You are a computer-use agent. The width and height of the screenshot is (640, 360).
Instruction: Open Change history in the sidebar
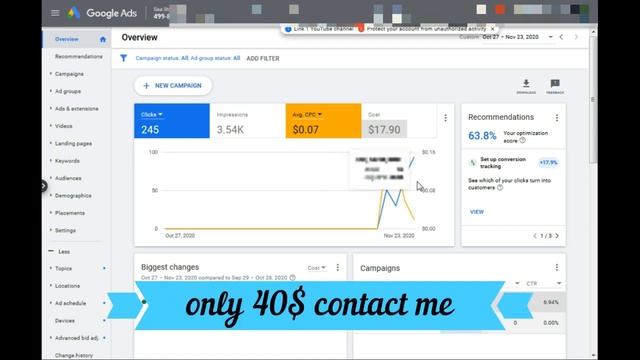(x=73, y=356)
